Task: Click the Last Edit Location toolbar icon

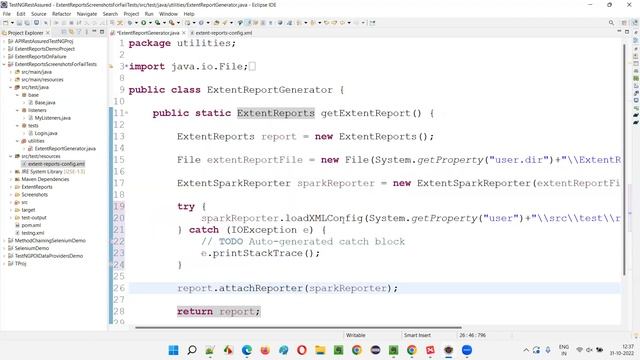Action: [327, 23]
